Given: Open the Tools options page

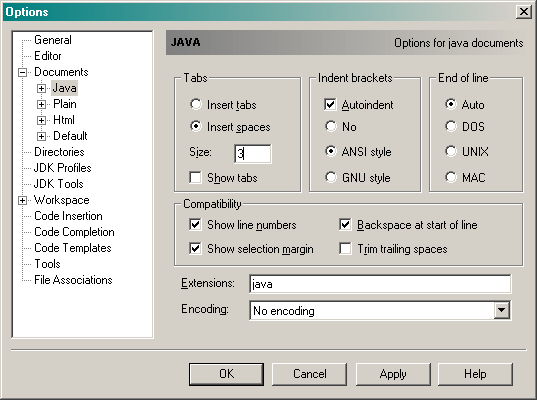Looking at the screenshot, I should [x=47, y=264].
